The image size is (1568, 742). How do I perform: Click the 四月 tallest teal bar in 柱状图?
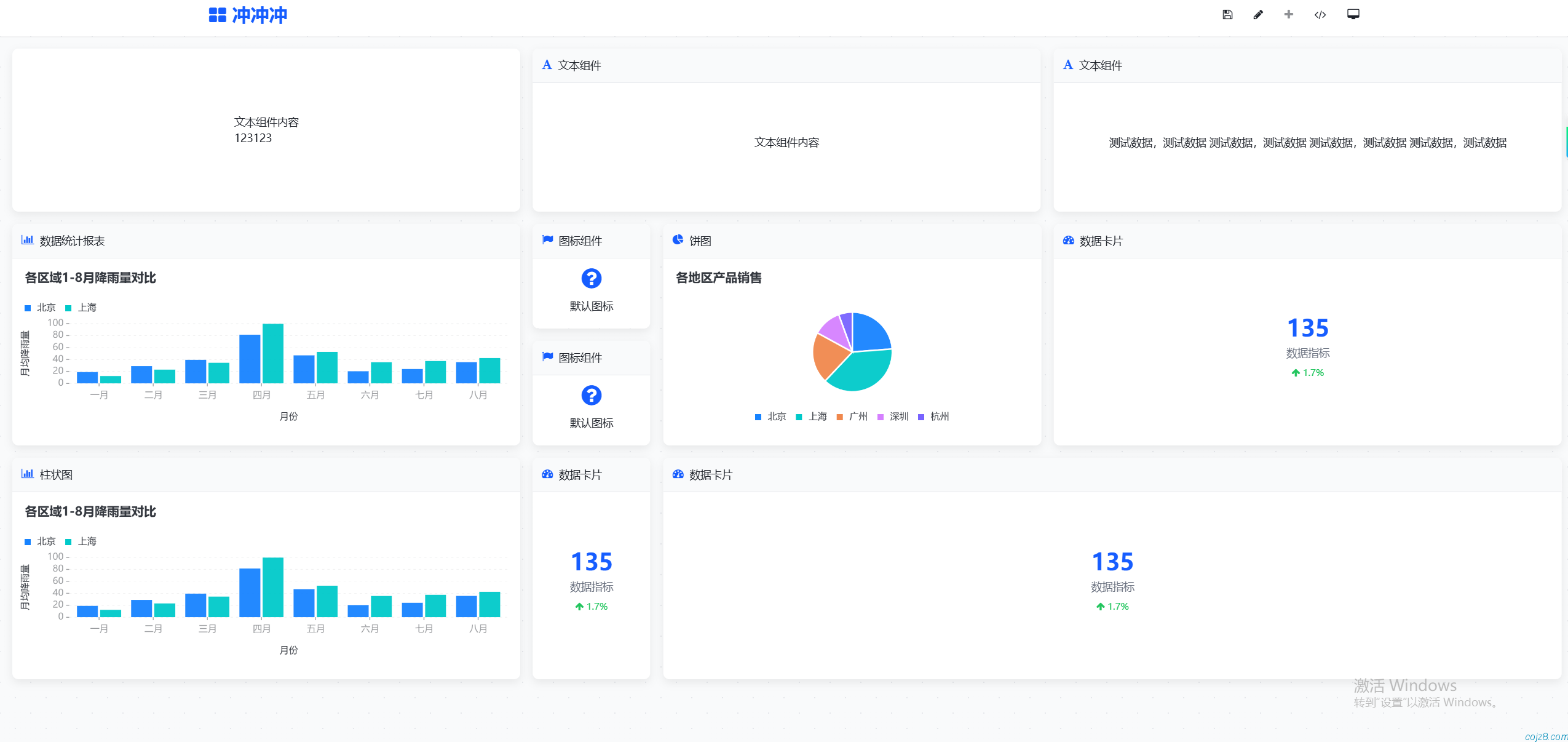click(x=273, y=586)
